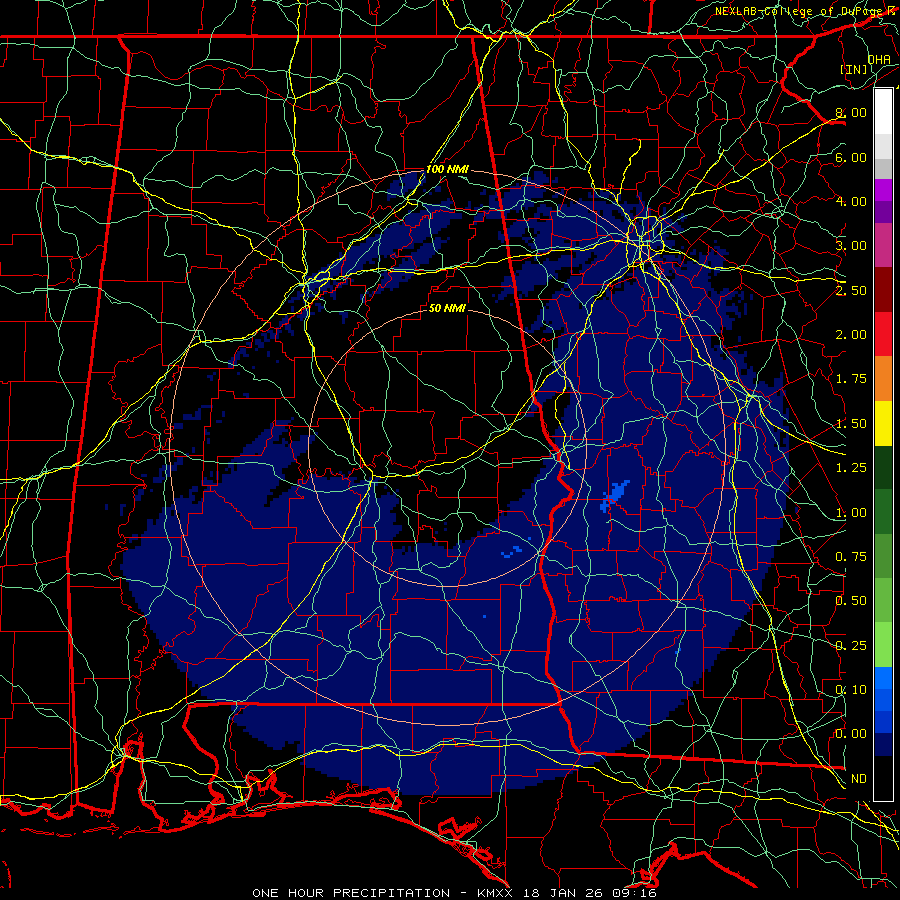Click the 0.75 legend value
This screenshot has height=900, width=900.
(851, 557)
